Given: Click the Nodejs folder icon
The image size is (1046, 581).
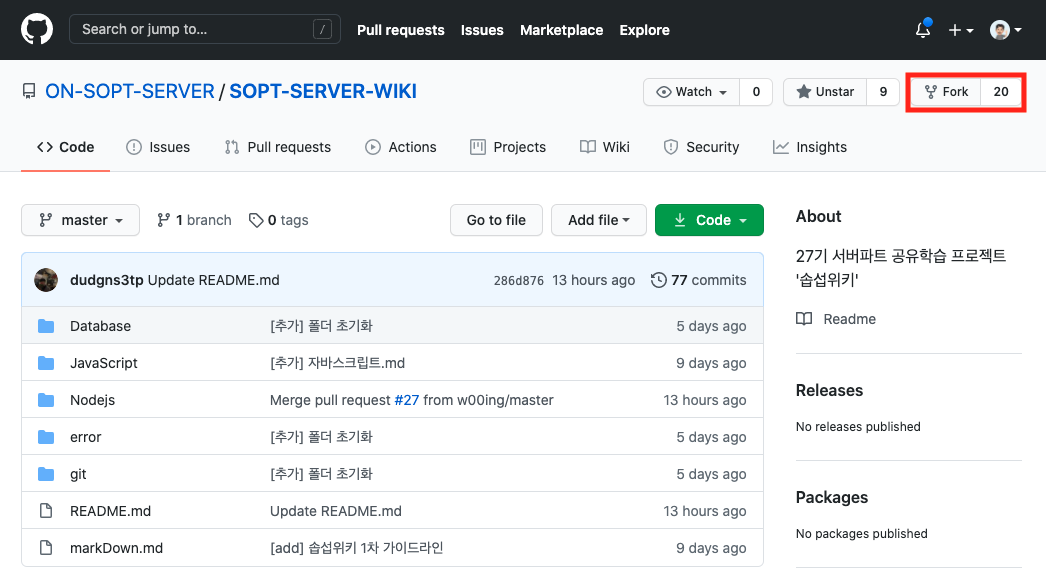Looking at the screenshot, I should pyautogui.click(x=46, y=400).
